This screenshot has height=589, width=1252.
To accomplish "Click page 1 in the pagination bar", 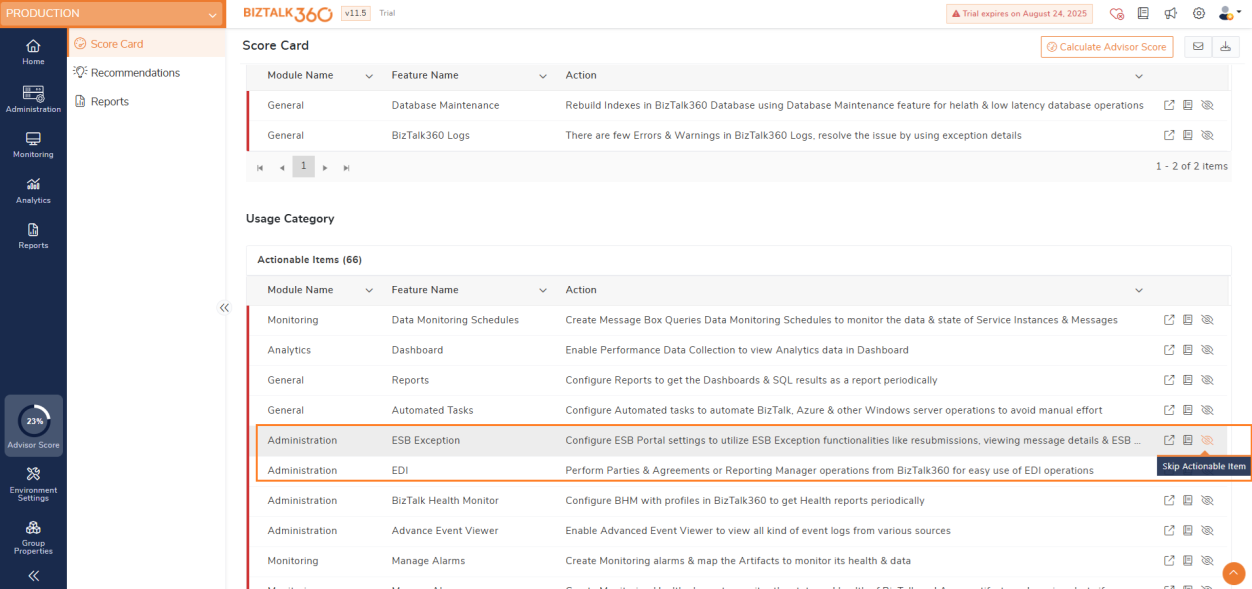I will pyautogui.click(x=303, y=166).
